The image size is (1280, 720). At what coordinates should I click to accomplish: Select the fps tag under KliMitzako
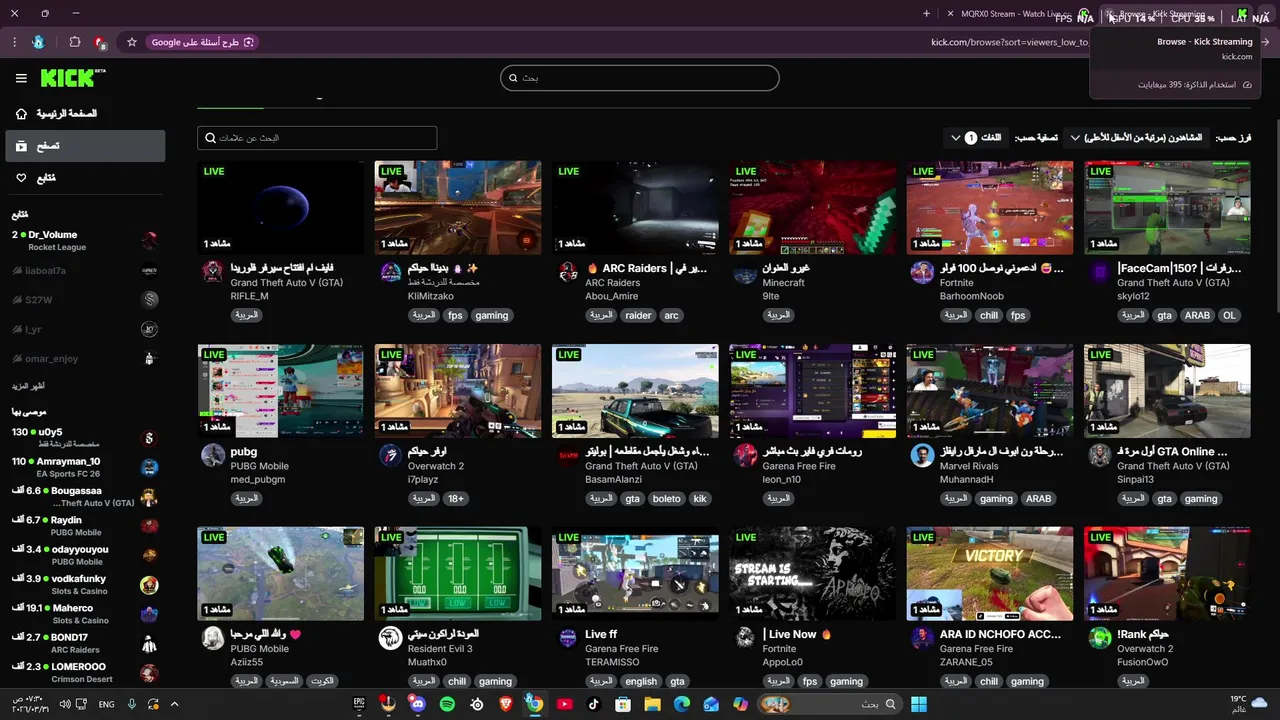pos(455,315)
